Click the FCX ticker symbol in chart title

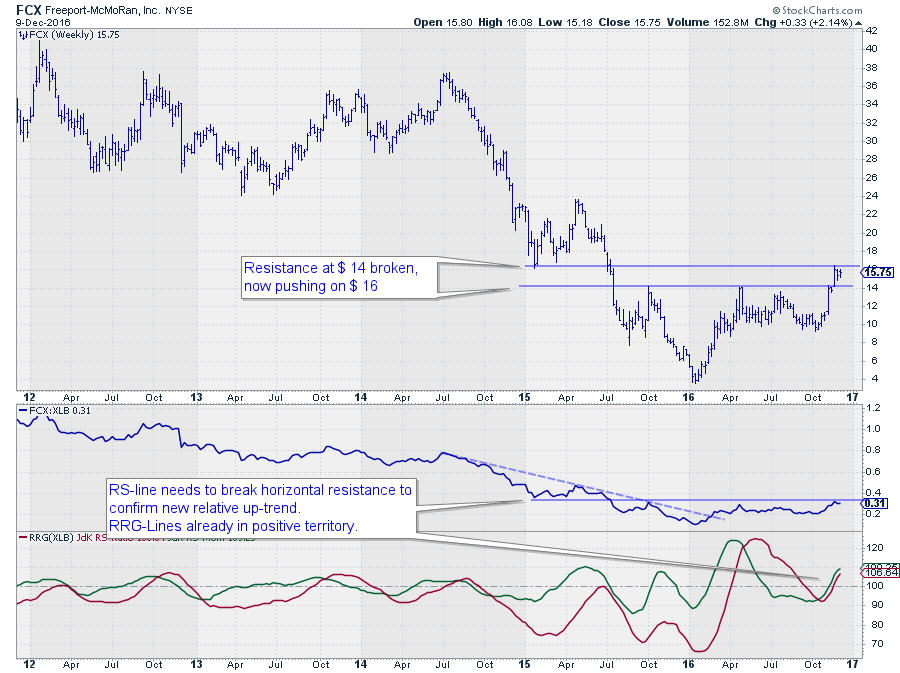click(x=29, y=10)
